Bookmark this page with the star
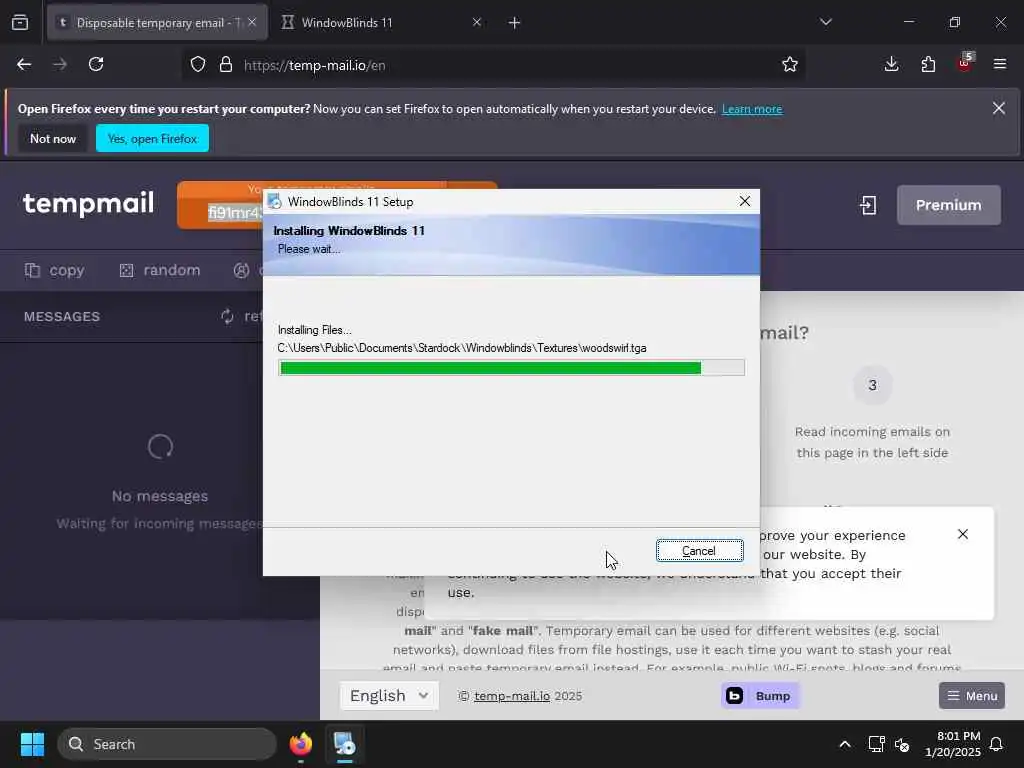The image size is (1024, 768). pyautogui.click(x=790, y=65)
